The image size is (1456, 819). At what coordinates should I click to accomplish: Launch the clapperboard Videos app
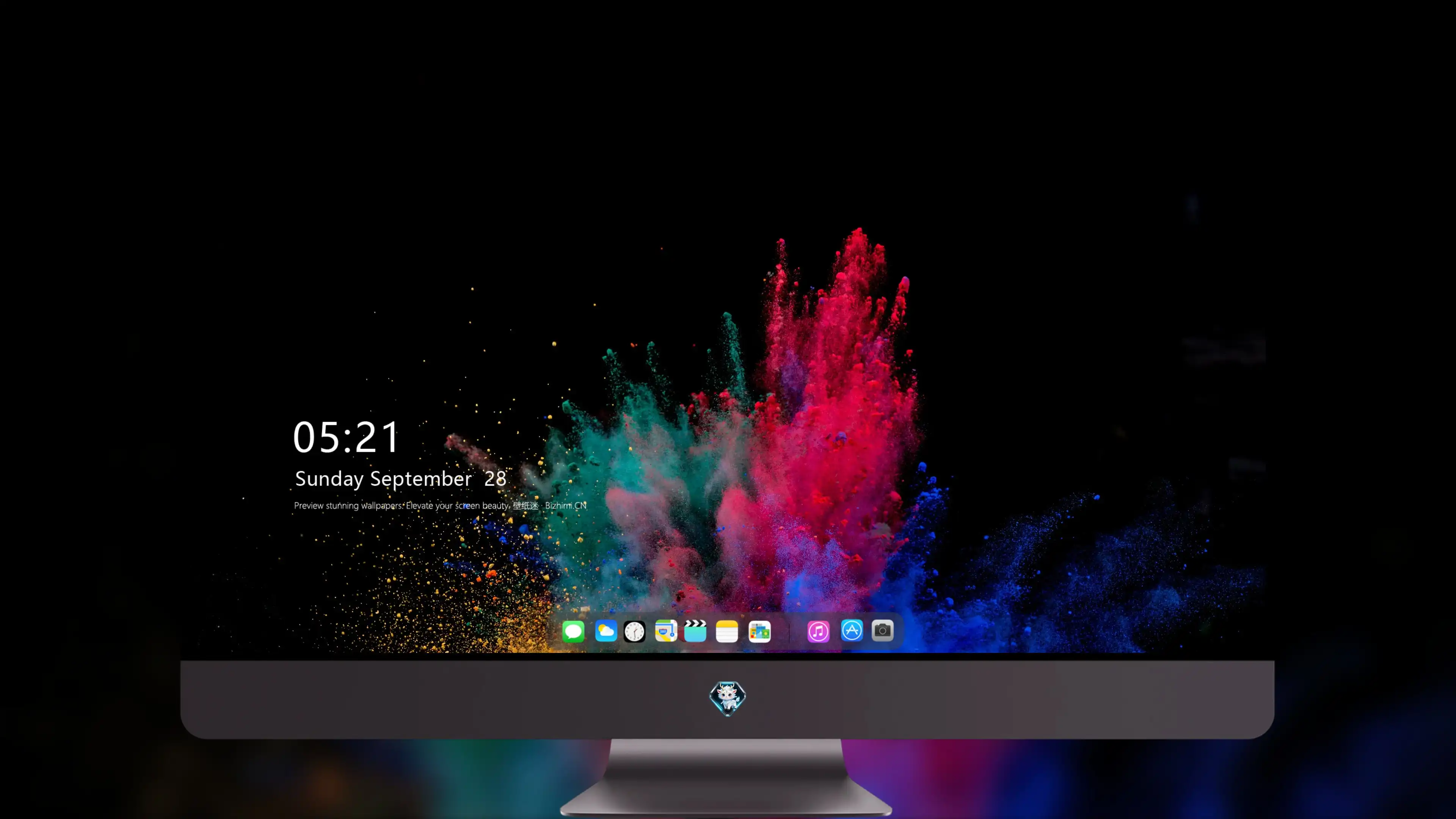point(695,631)
